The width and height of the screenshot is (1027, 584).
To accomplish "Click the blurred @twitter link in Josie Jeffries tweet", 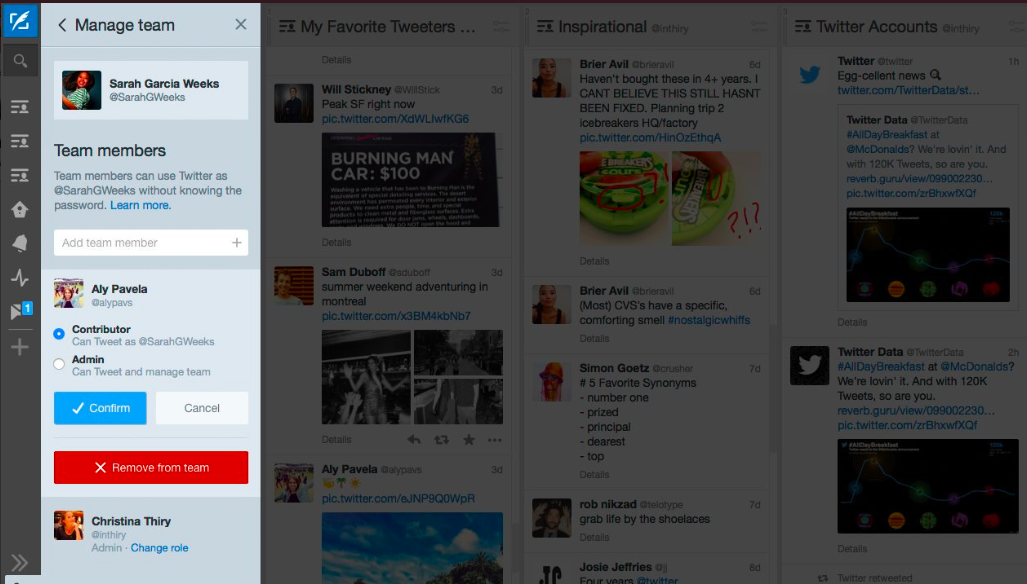I will [x=658, y=579].
